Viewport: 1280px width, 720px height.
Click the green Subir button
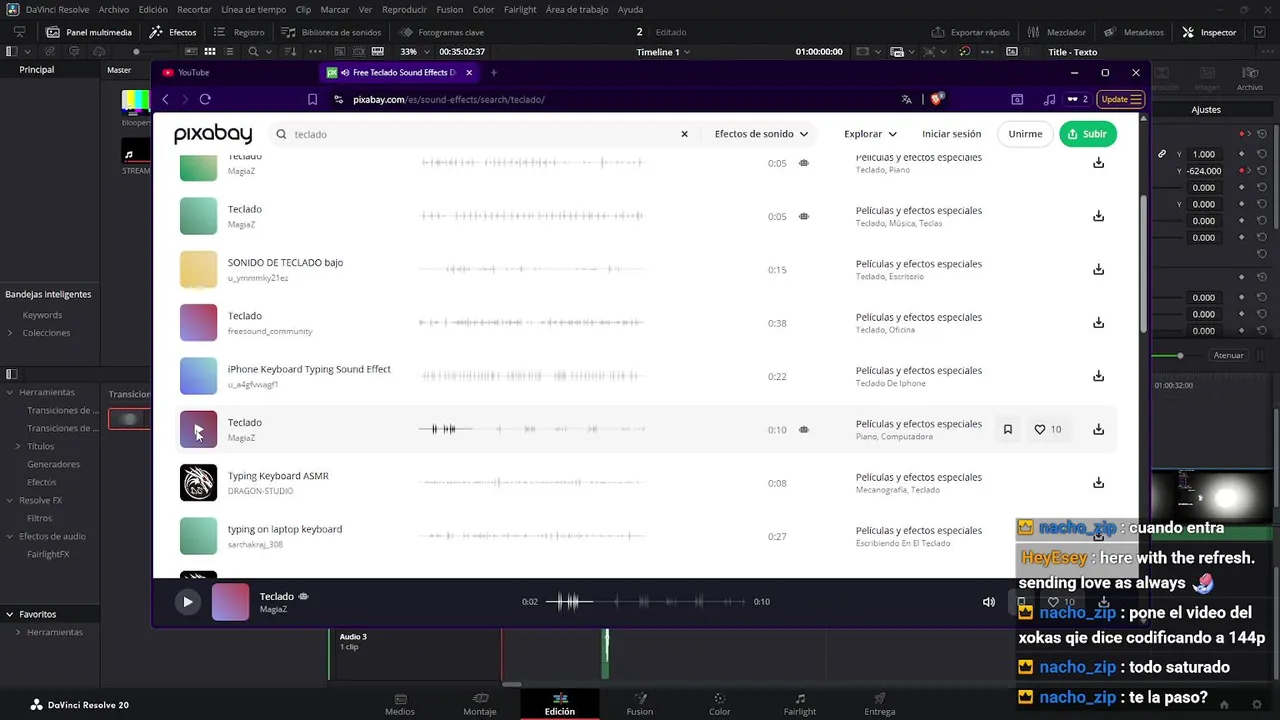(x=1087, y=134)
